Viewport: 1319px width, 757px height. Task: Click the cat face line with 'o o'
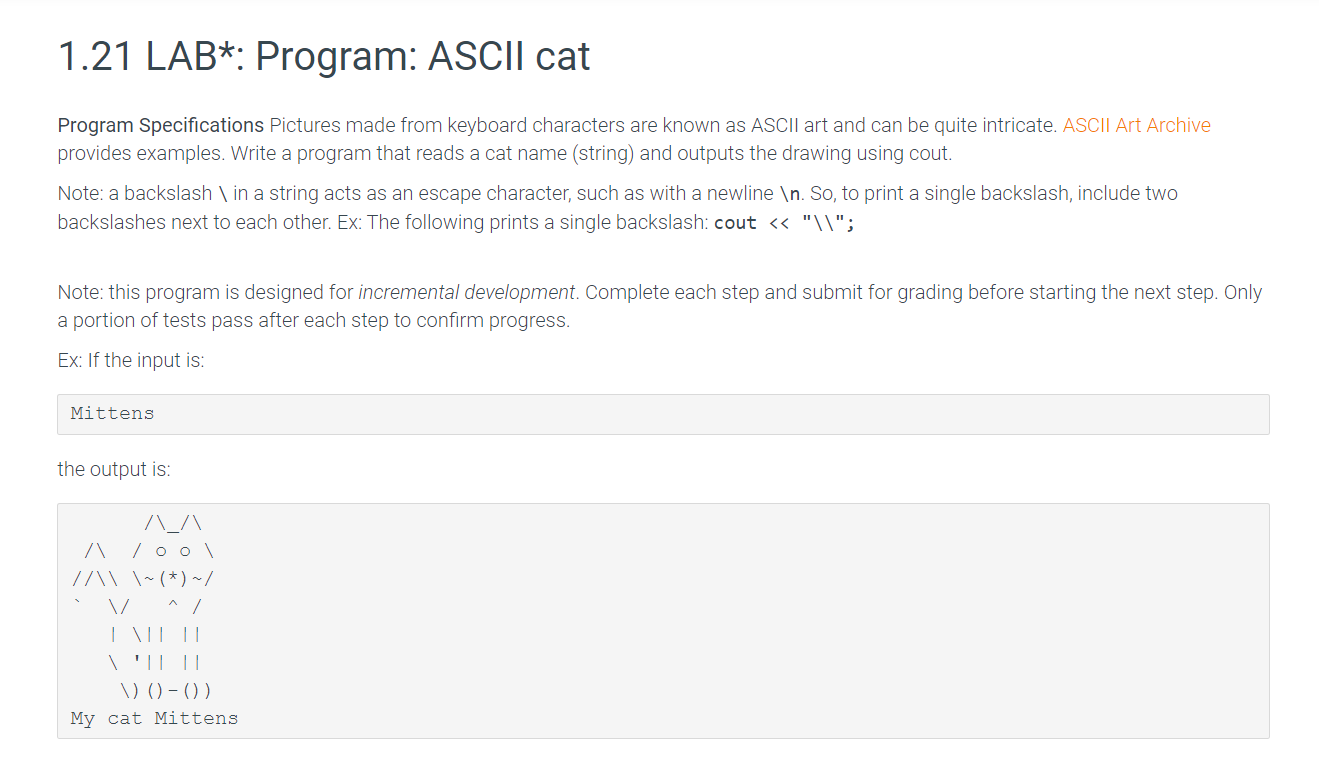(x=150, y=550)
